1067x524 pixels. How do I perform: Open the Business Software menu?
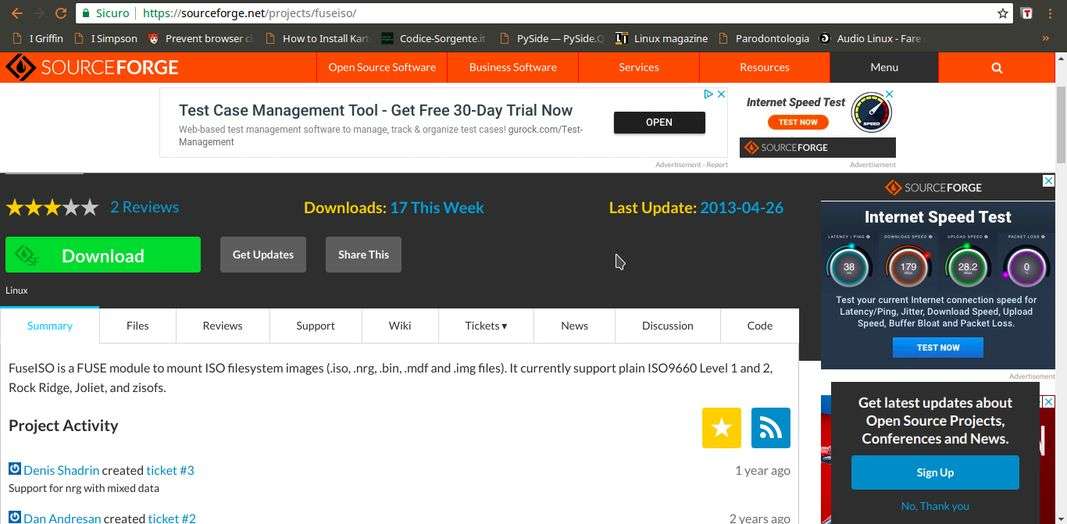click(513, 67)
